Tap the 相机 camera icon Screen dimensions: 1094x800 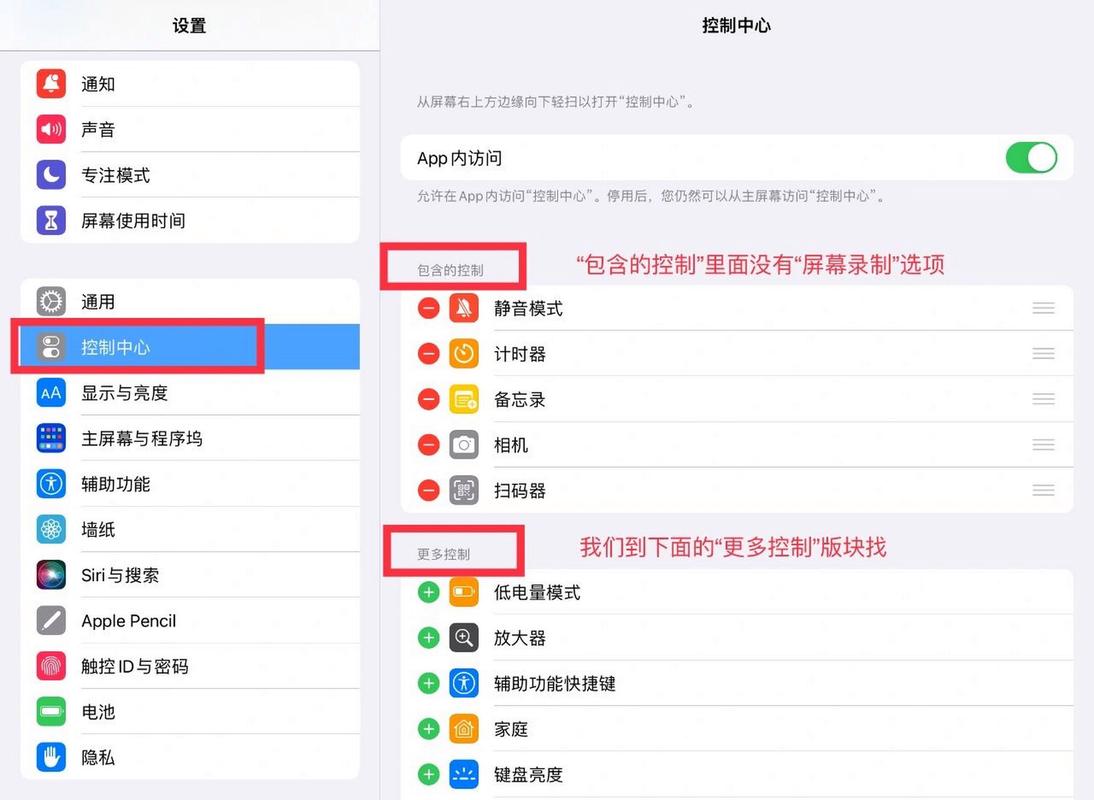(x=464, y=444)
